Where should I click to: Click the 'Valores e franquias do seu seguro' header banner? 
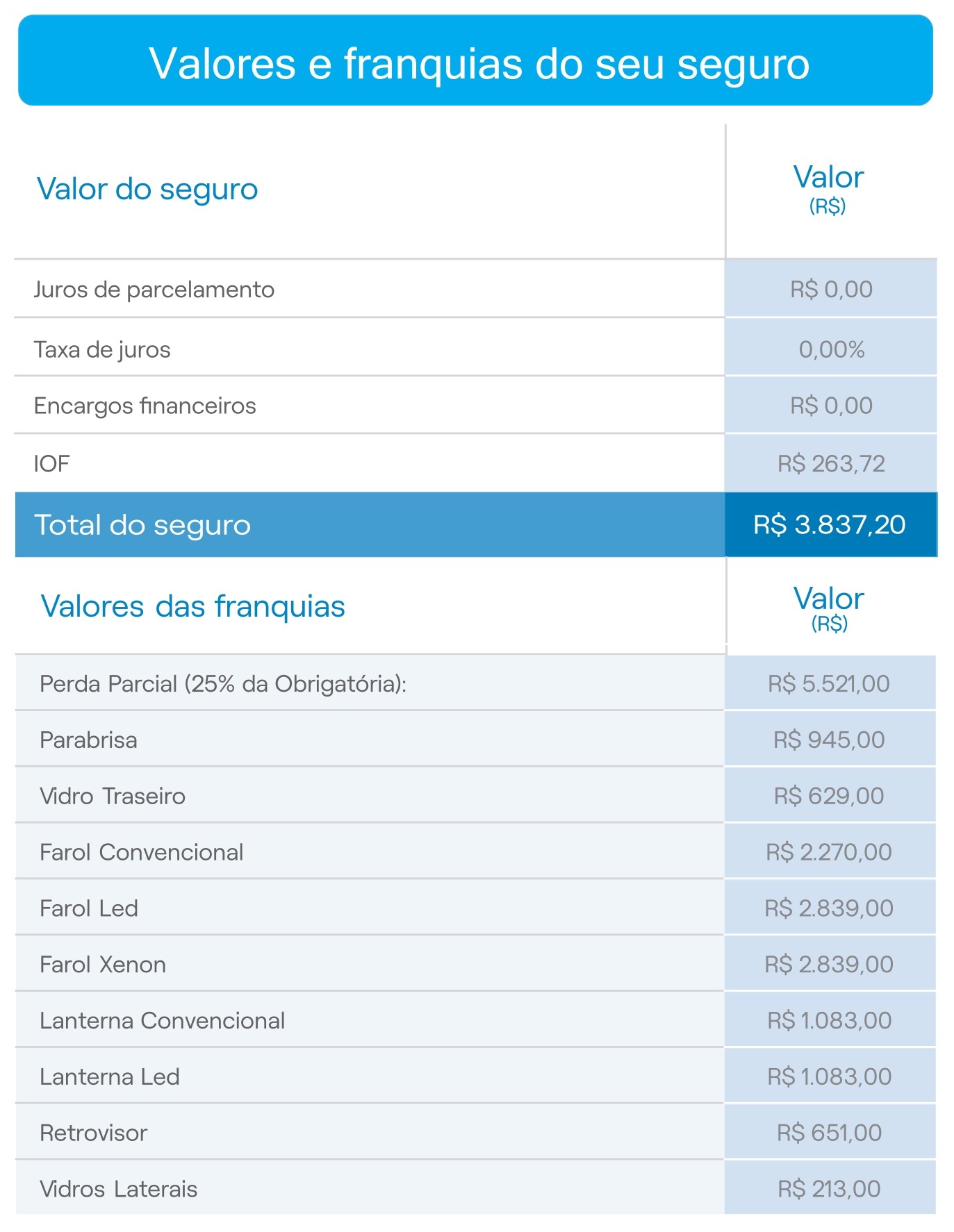pos(477,63)
